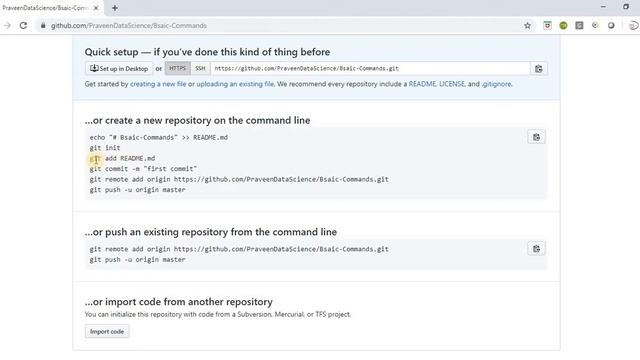Open the README link
640x360 pixels.
(422, 84)
